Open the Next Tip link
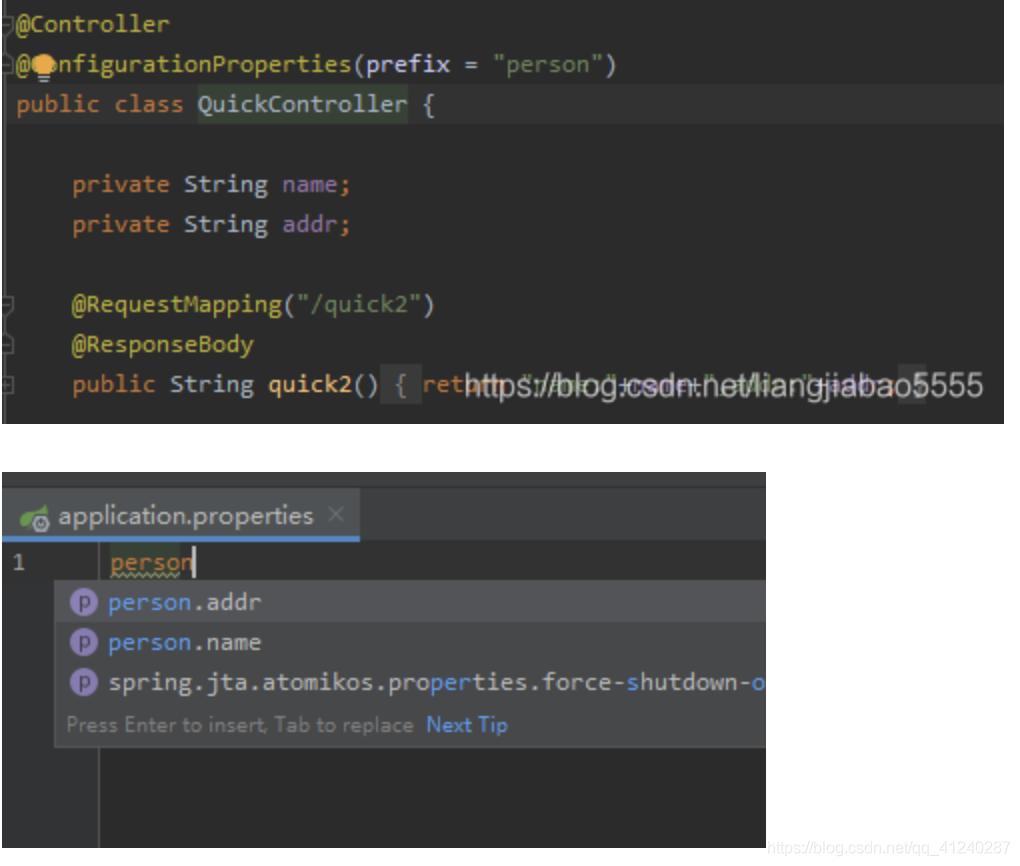The width and height of the screenshot is (1020, 866). point(466,724)
